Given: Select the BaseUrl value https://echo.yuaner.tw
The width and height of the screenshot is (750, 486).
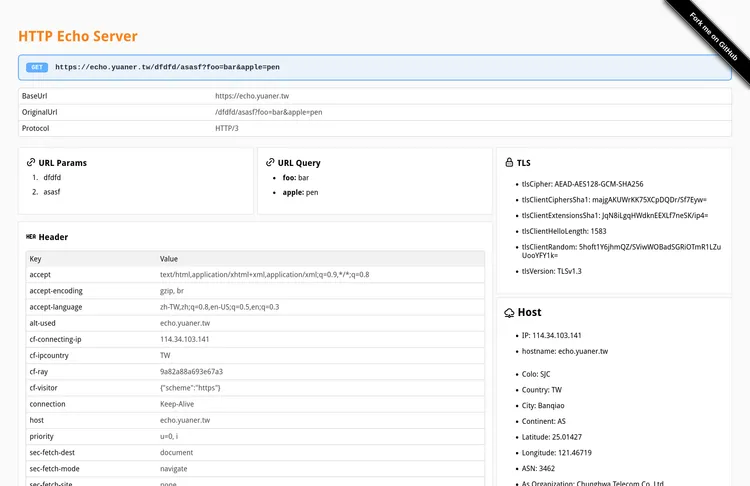Looking at the screenshot, I should (252, 96).
